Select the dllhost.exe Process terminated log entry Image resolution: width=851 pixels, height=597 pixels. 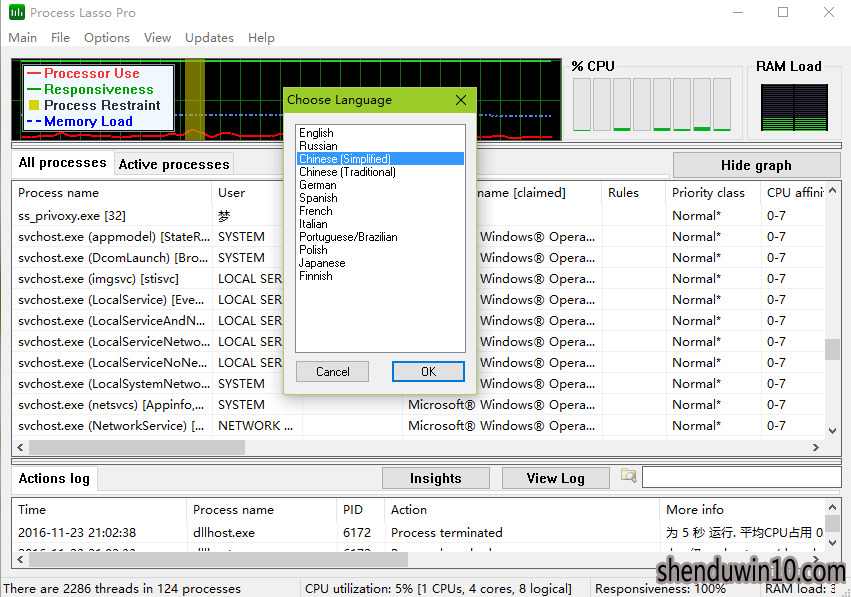[418, 532]
